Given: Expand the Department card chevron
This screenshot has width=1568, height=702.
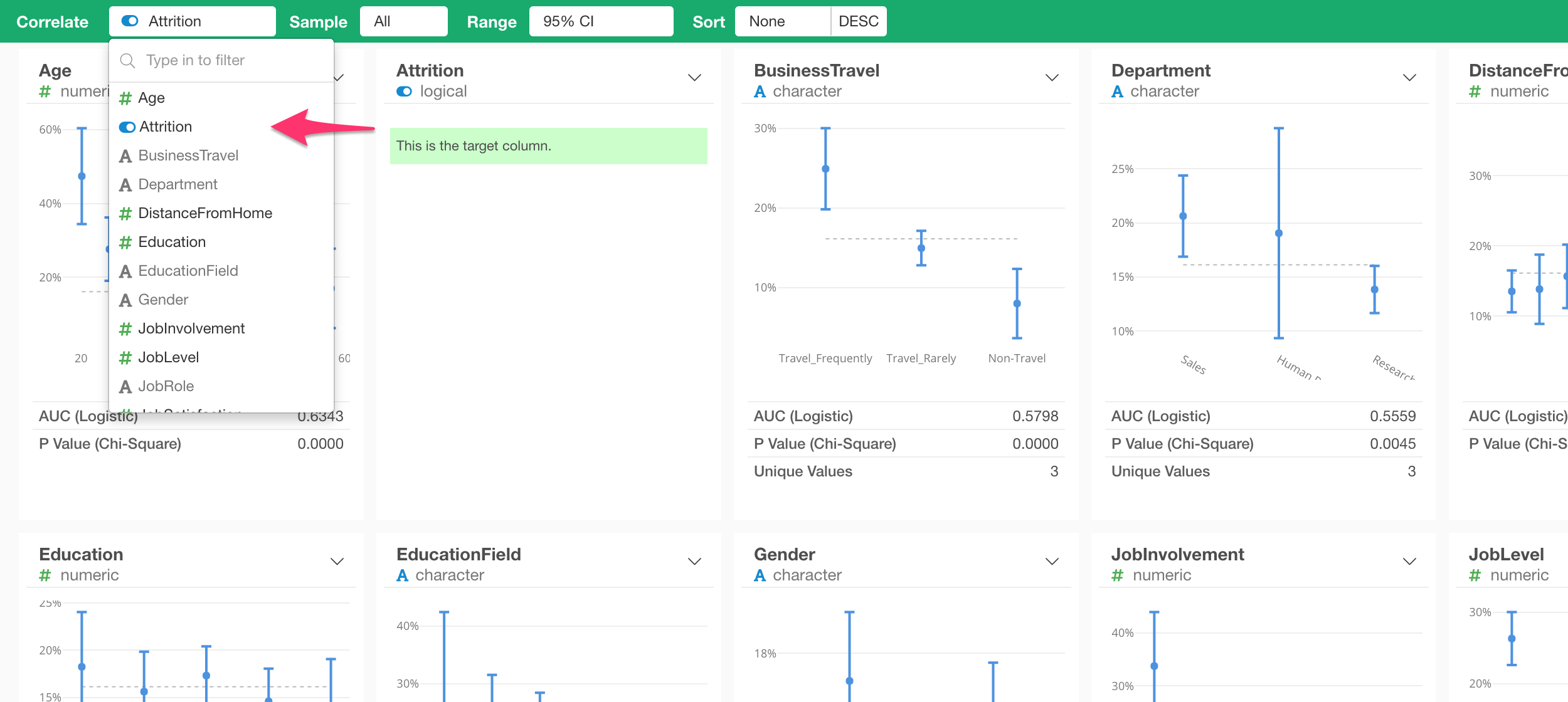Looking at the screenshot, I should tap(1409, 78).
